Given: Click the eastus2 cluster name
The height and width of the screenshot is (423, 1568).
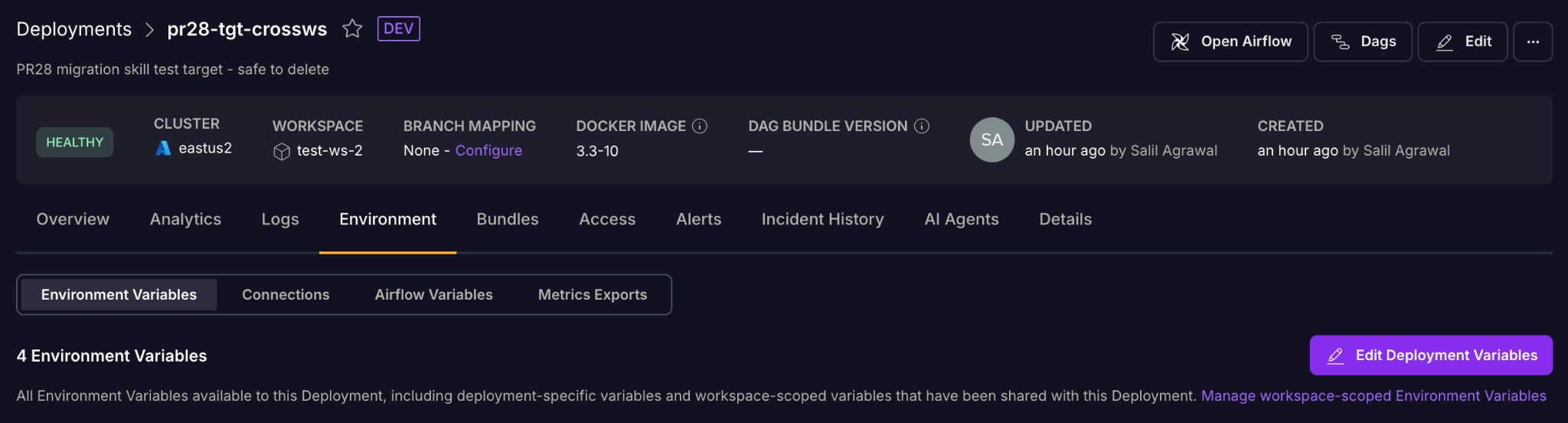Looking at the screenshot, I should [205, 148].
